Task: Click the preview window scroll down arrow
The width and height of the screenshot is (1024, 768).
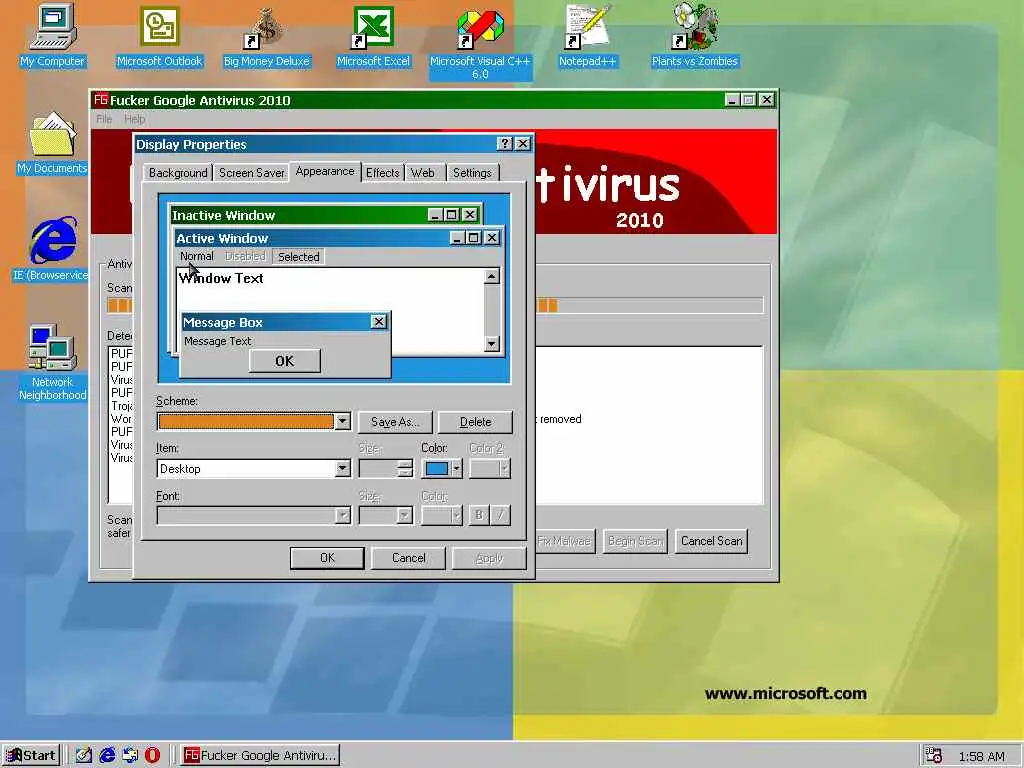Action: (492, 344)
